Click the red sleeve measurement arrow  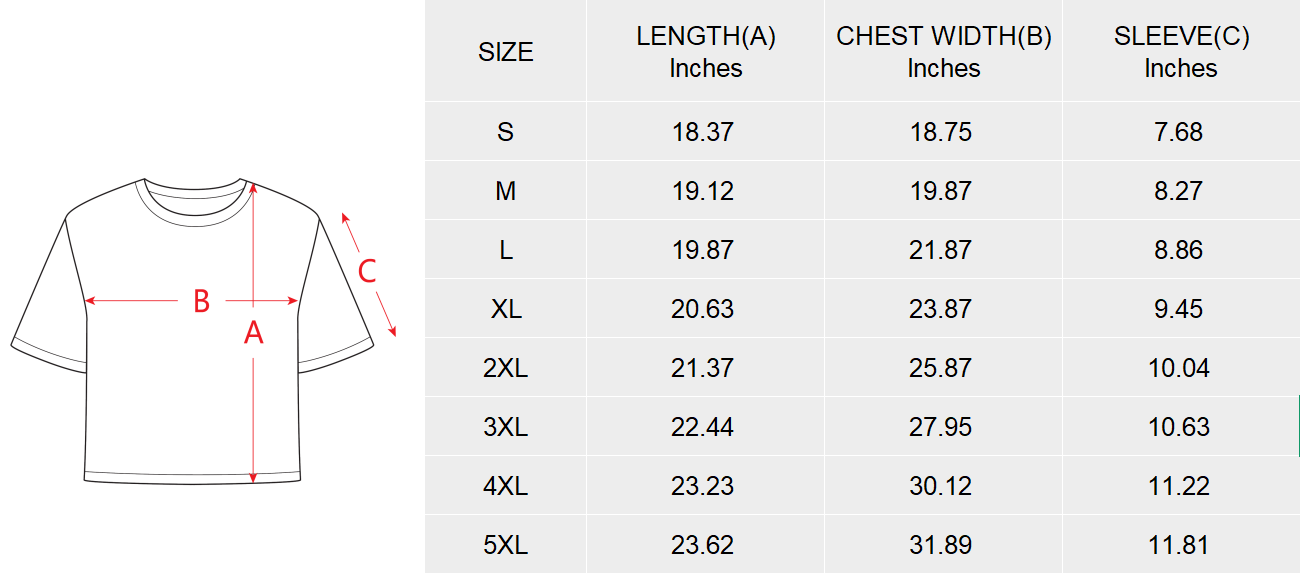coord(370,274)
